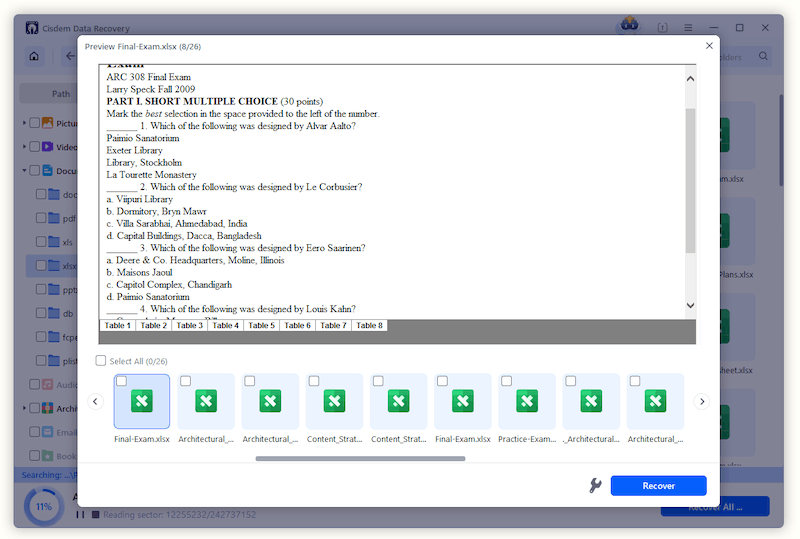Check the Videos category checkbox in sidebar
Viewport: 800px width, 539px height.
click(x=35, y=146)
